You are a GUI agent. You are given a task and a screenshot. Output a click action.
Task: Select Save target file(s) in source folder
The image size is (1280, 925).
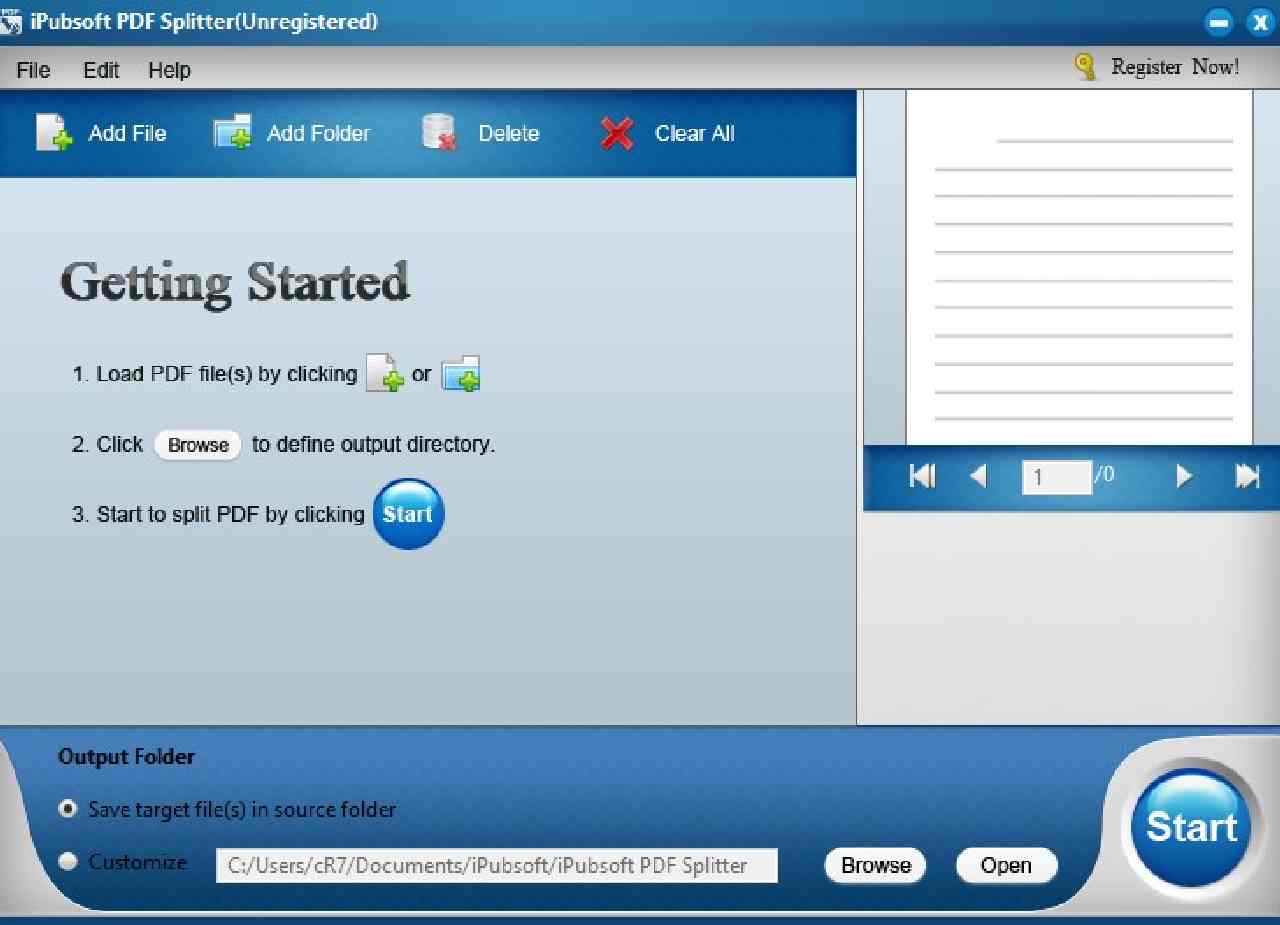point(68,809)
